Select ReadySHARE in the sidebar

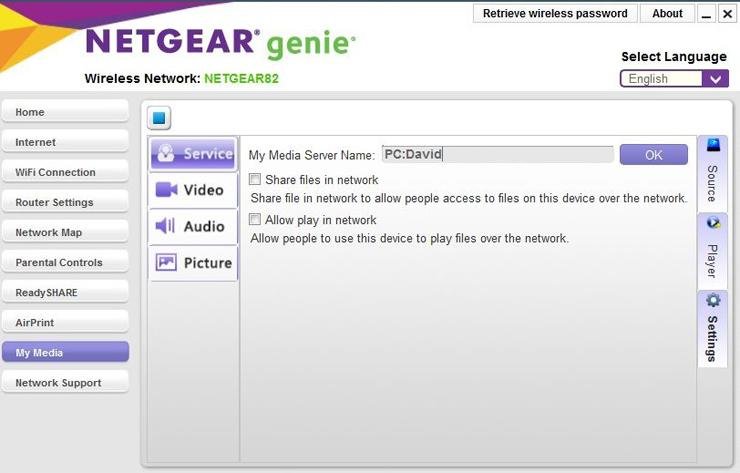coord(65,293)
